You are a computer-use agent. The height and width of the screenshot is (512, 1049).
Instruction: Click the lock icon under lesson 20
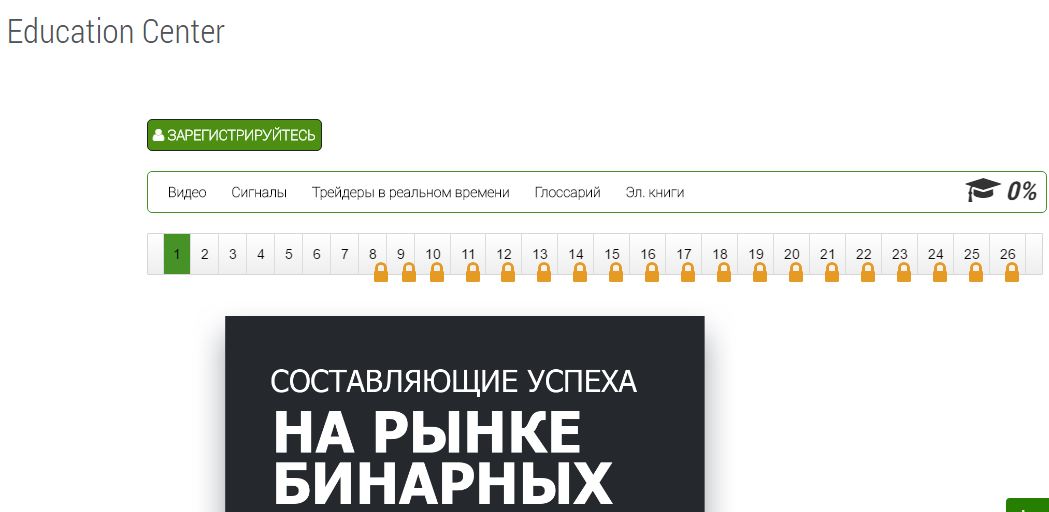[x=795, y=272]
